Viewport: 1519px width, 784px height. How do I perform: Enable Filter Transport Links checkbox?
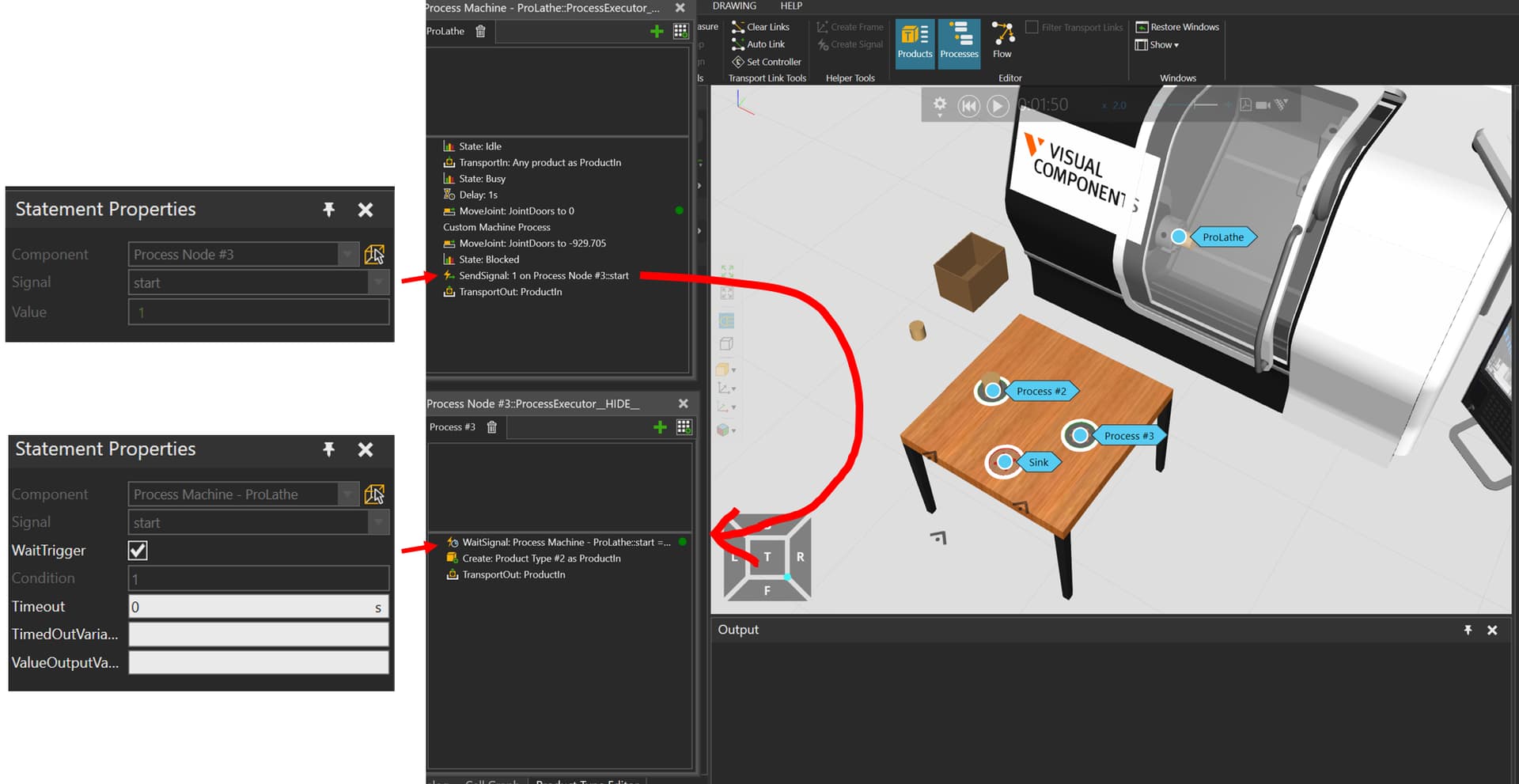(x=1032, y=28)
